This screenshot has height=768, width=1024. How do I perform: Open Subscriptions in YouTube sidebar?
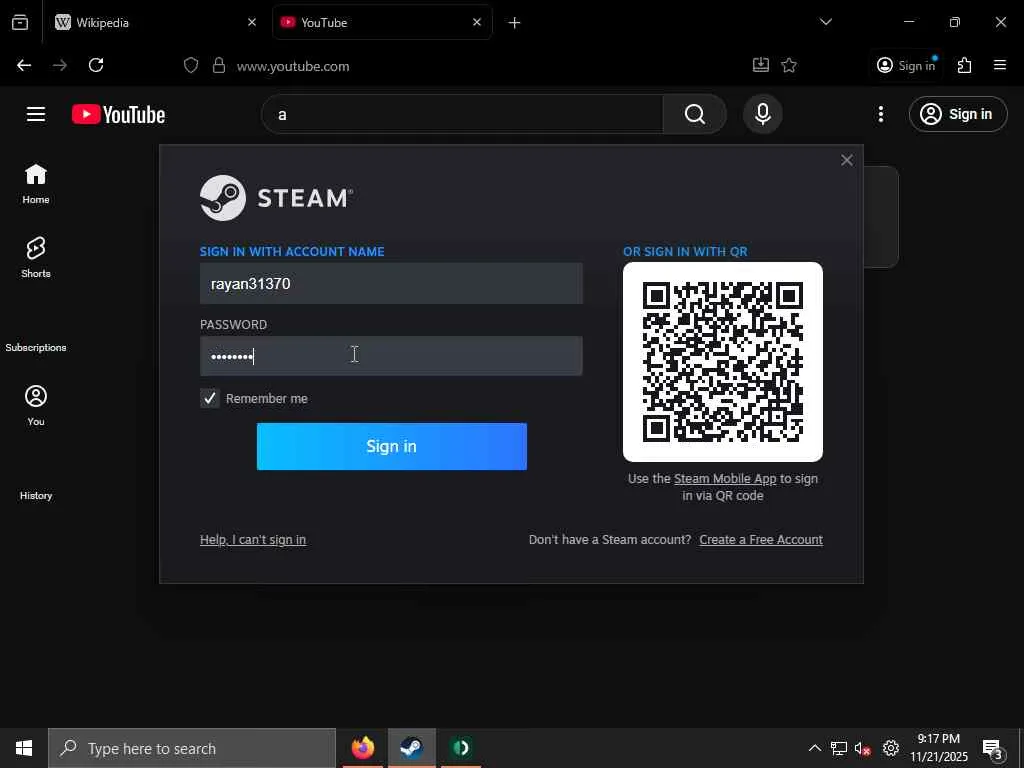tap(36, 347)
